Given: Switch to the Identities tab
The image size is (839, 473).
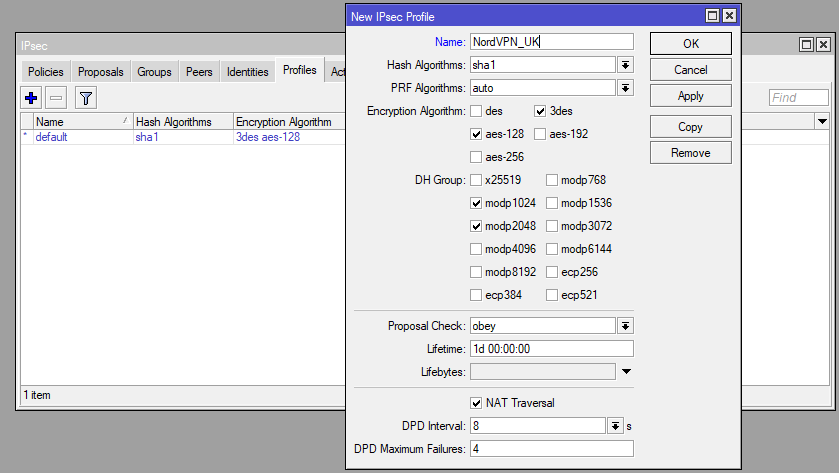Looking at the screenshot, I should (247, 72).
